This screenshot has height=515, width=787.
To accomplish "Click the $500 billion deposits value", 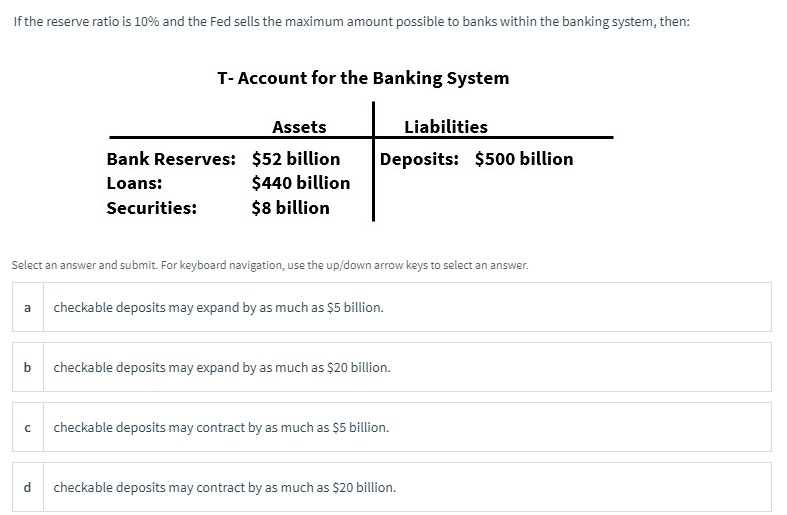I will coord(524,159).
